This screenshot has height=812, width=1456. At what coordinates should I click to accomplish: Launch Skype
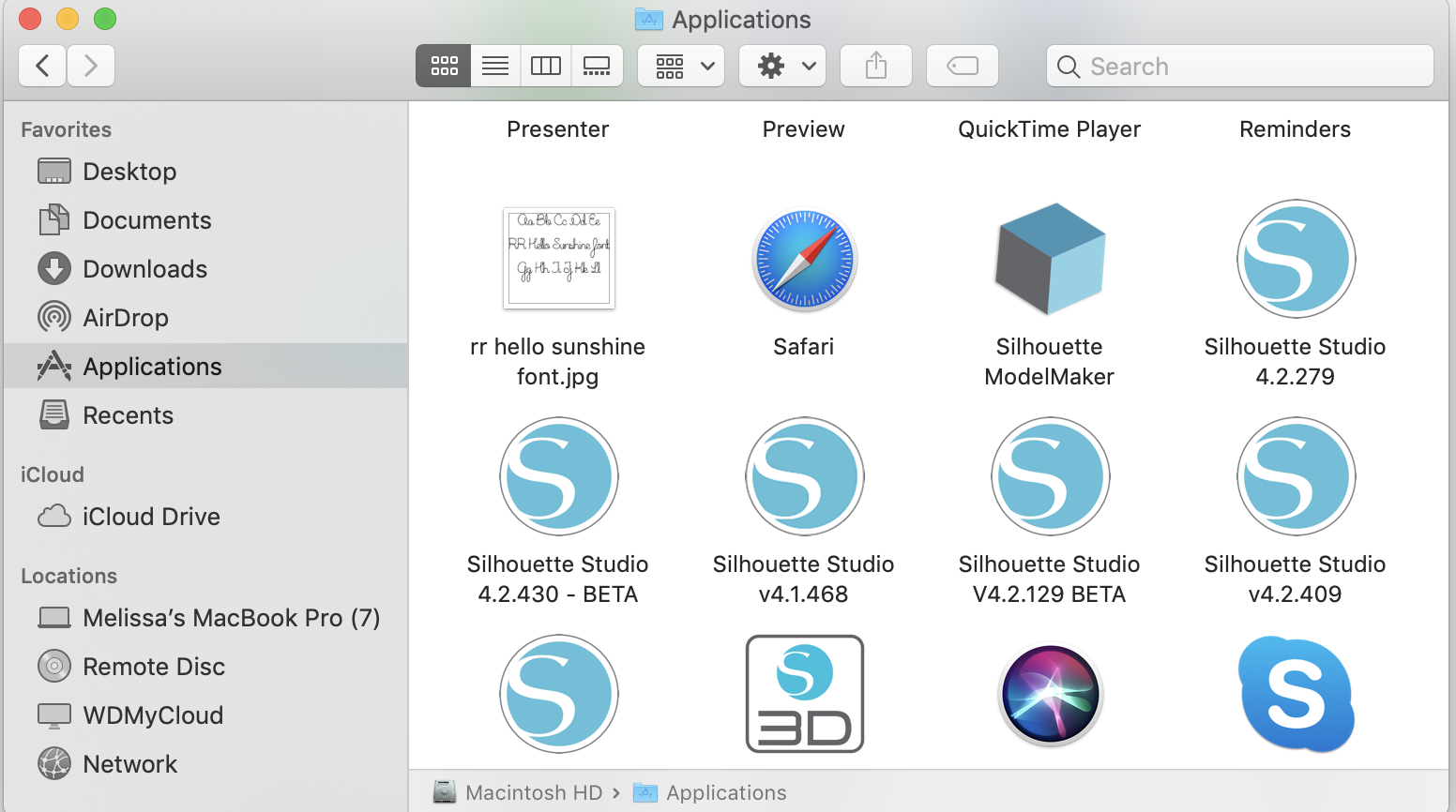1295,694
